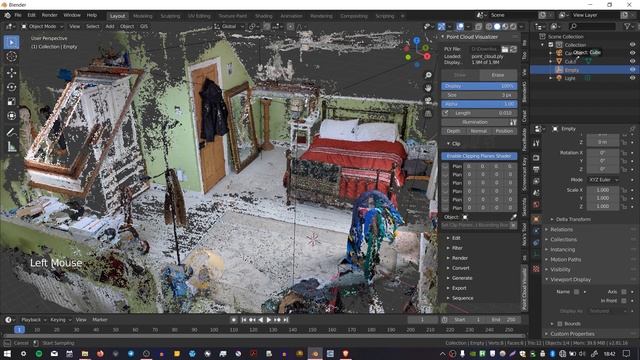Hide the Empty object in outliner

(632, 70)
